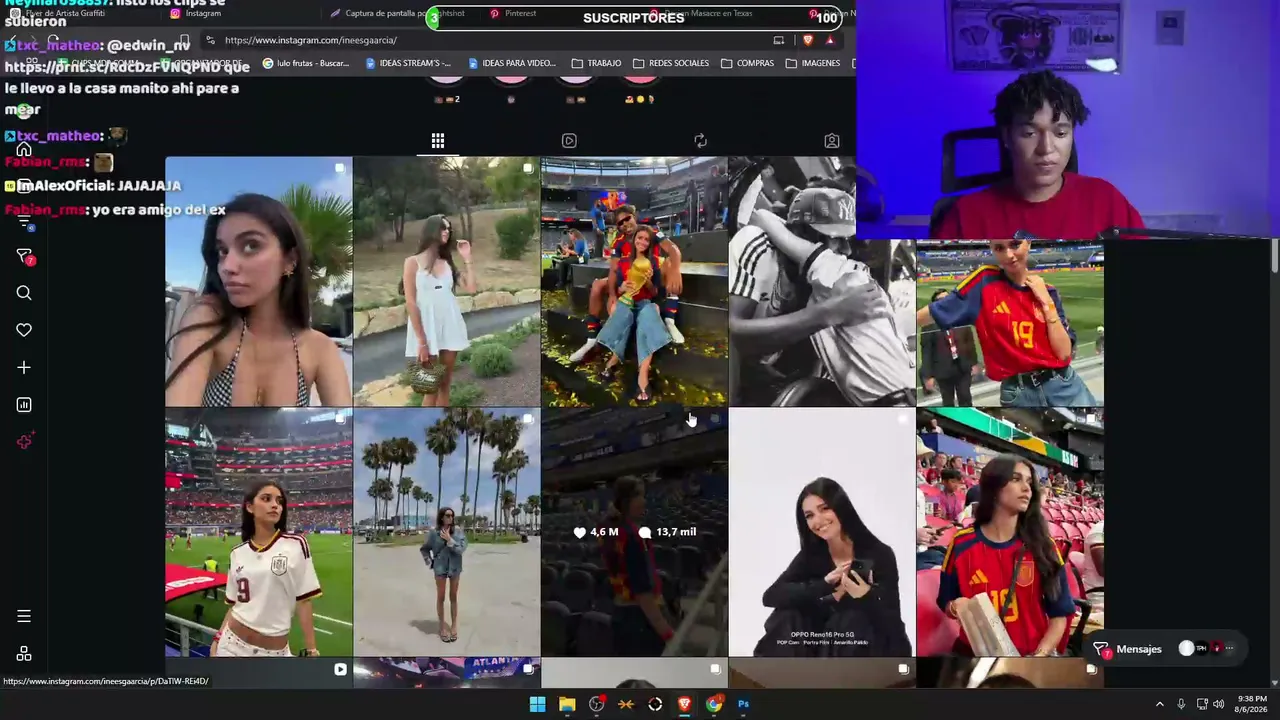Open the volume speaker icon in tray
The image size is (1280, 720).
coord(1218,704)
